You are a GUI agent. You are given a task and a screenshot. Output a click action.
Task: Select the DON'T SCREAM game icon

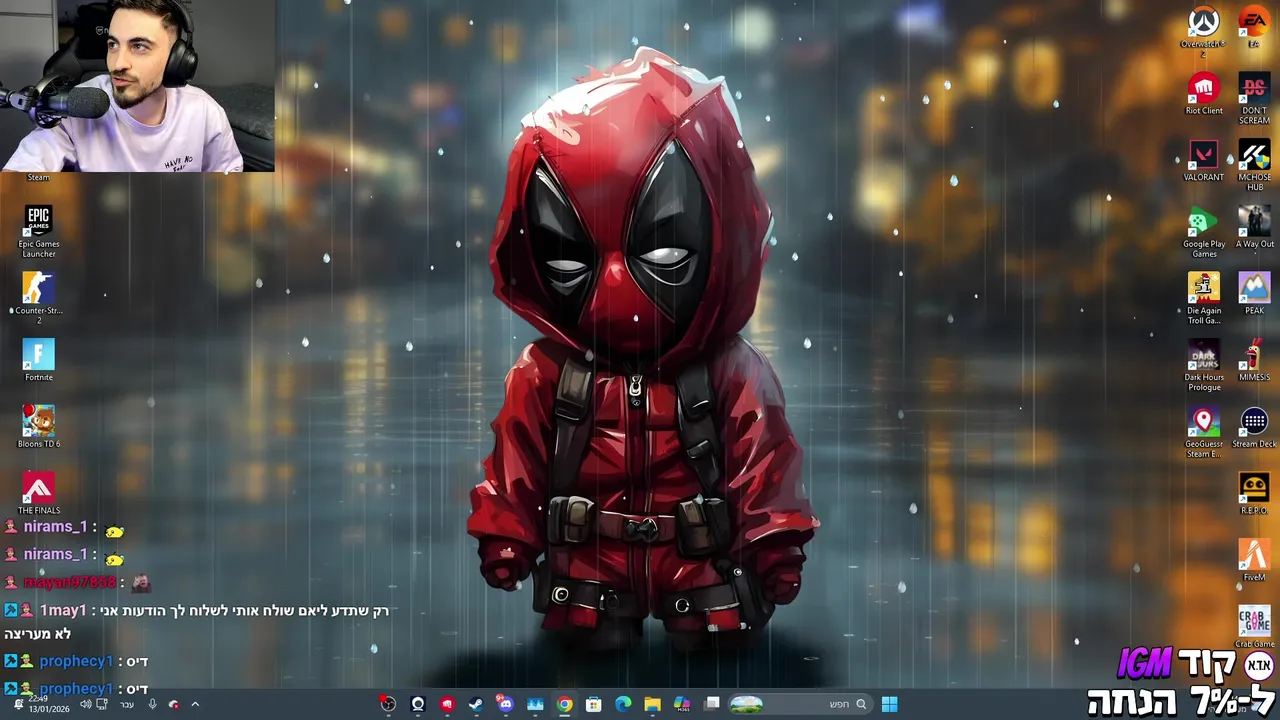click(1254, 98)
